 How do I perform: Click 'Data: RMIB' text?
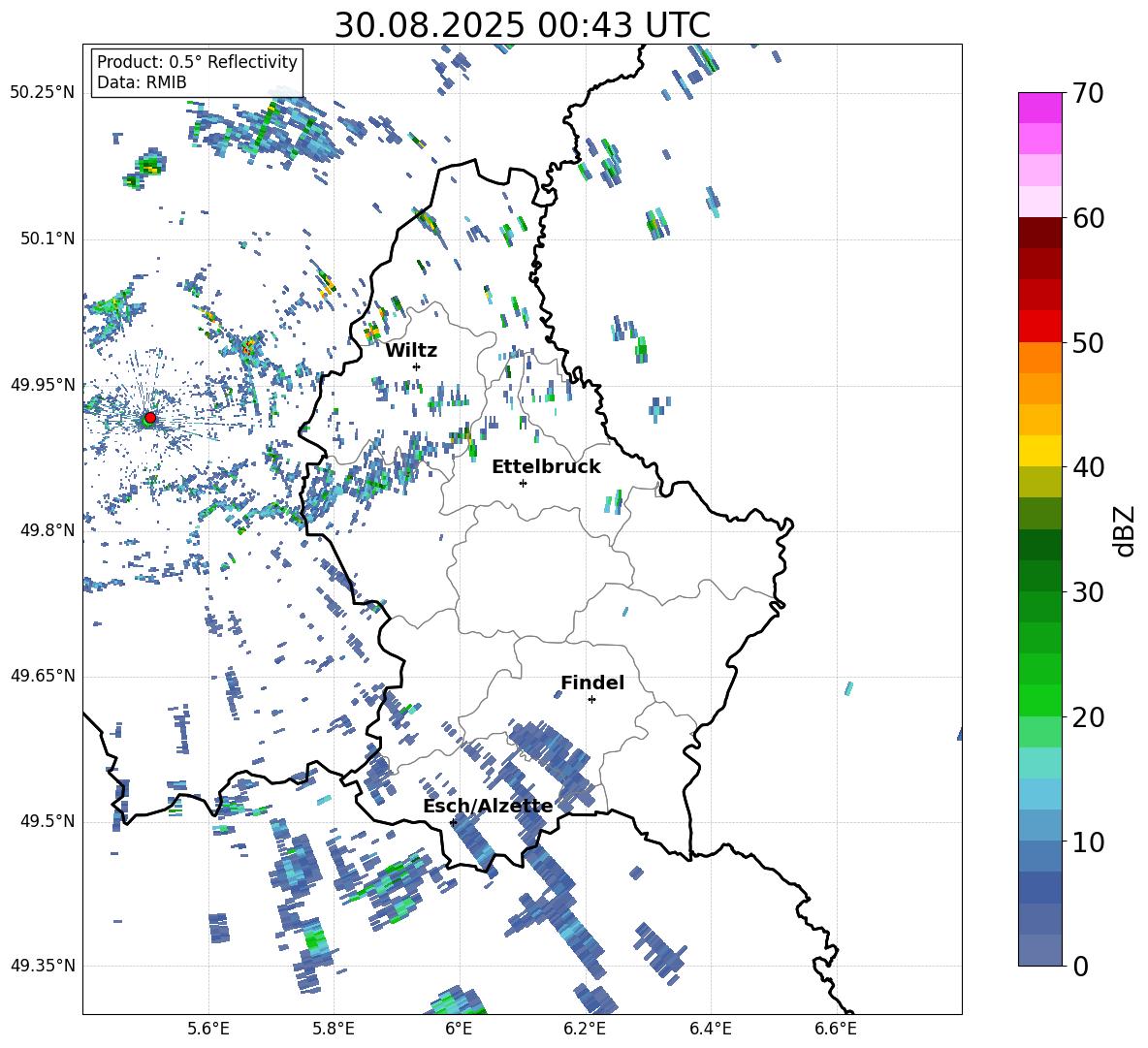(x=142, y=82)
